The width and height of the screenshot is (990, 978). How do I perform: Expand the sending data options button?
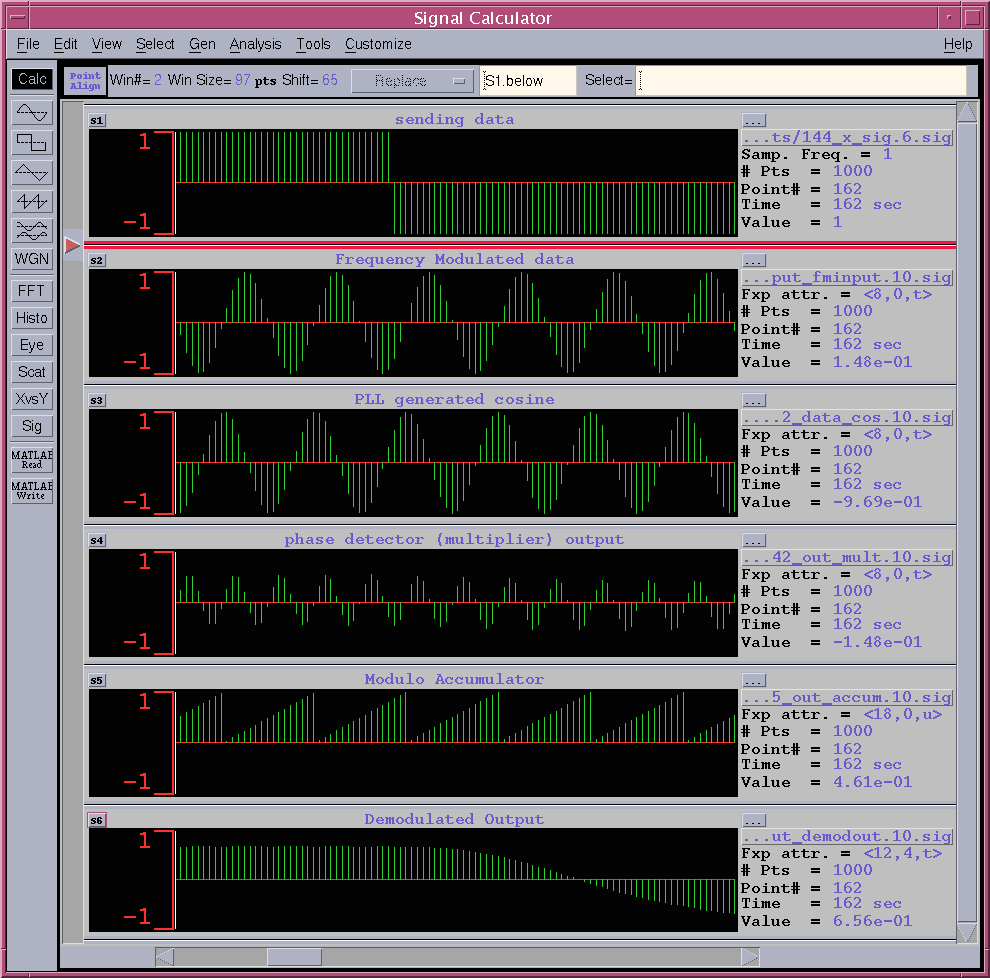(x=754, y=120)
